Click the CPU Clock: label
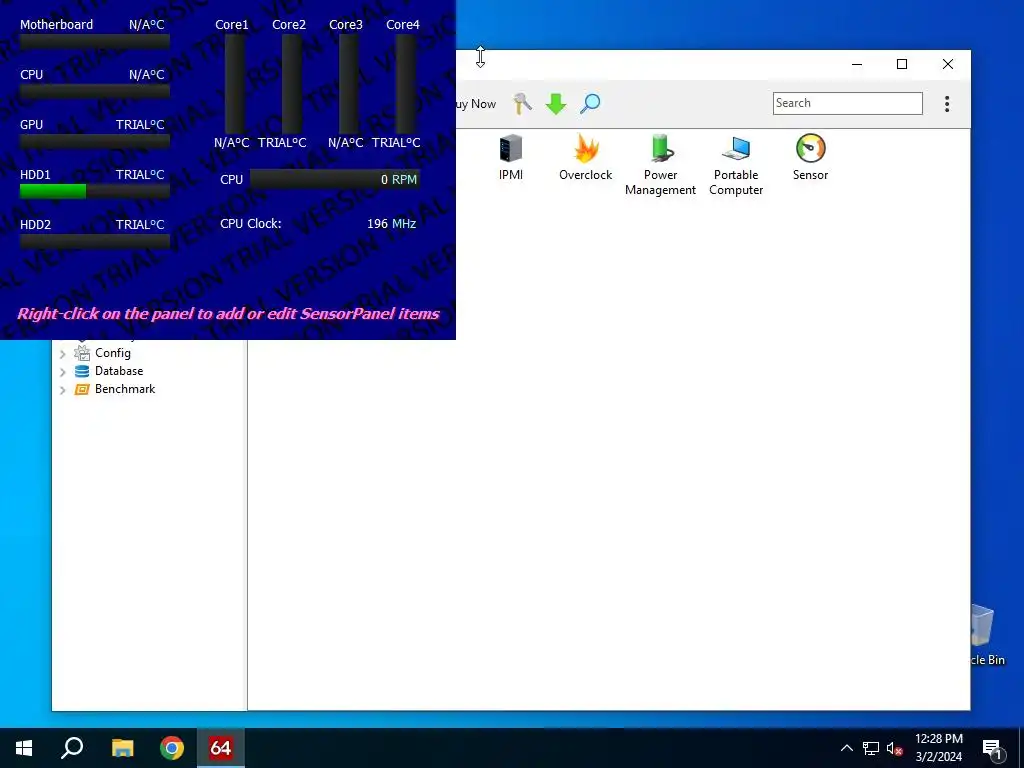This screenshot has width=1024, height=768. pos(251,223)
